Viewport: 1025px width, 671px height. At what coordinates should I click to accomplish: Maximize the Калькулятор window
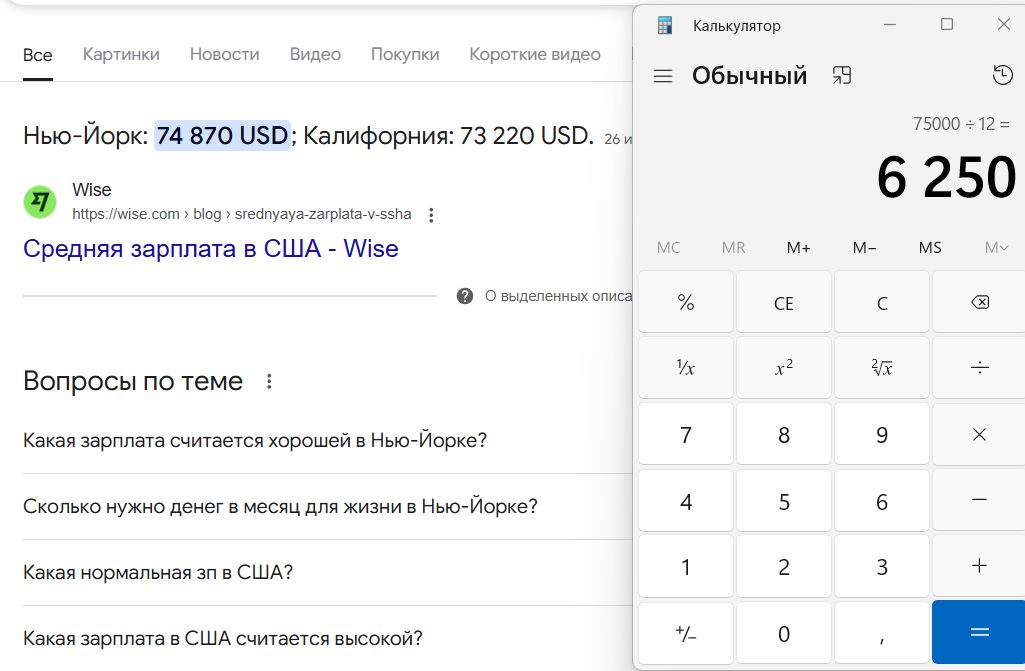click(947, 25)
